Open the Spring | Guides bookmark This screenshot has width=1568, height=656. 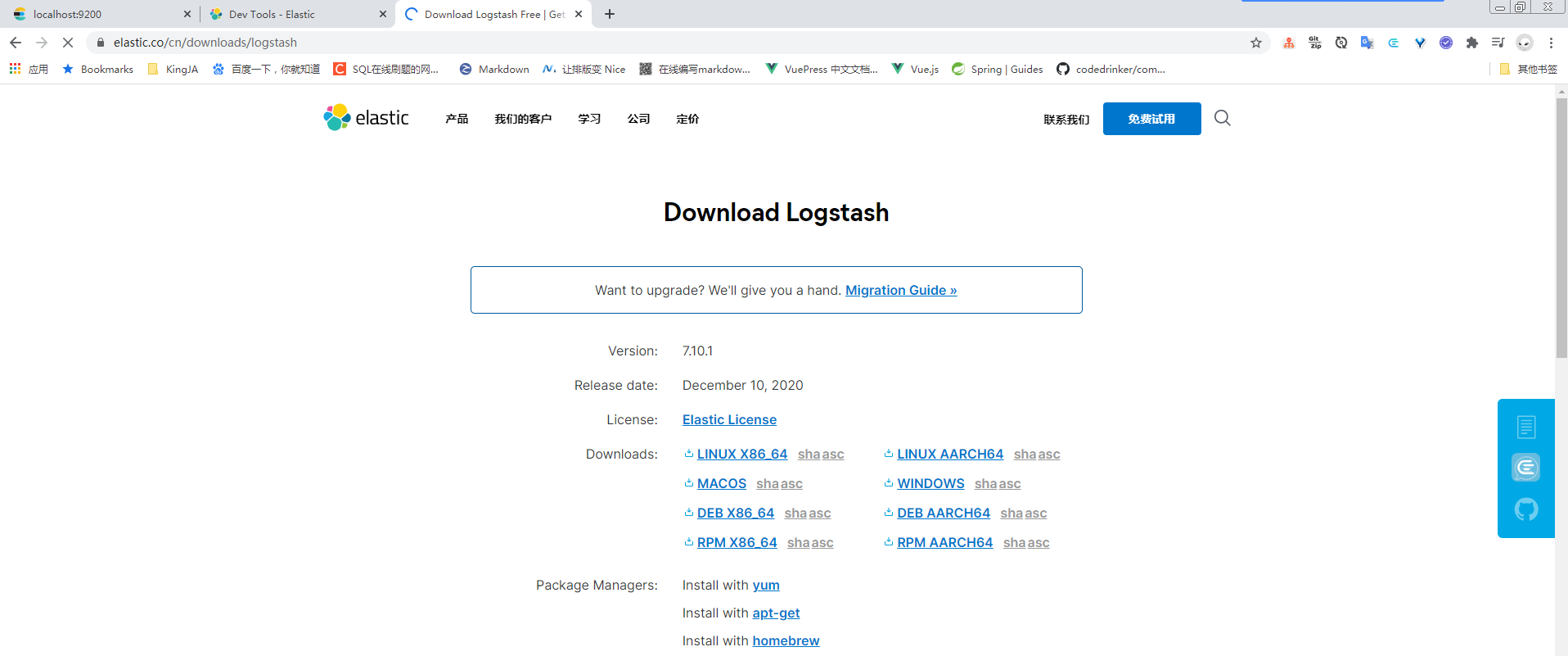coord(998,69)
